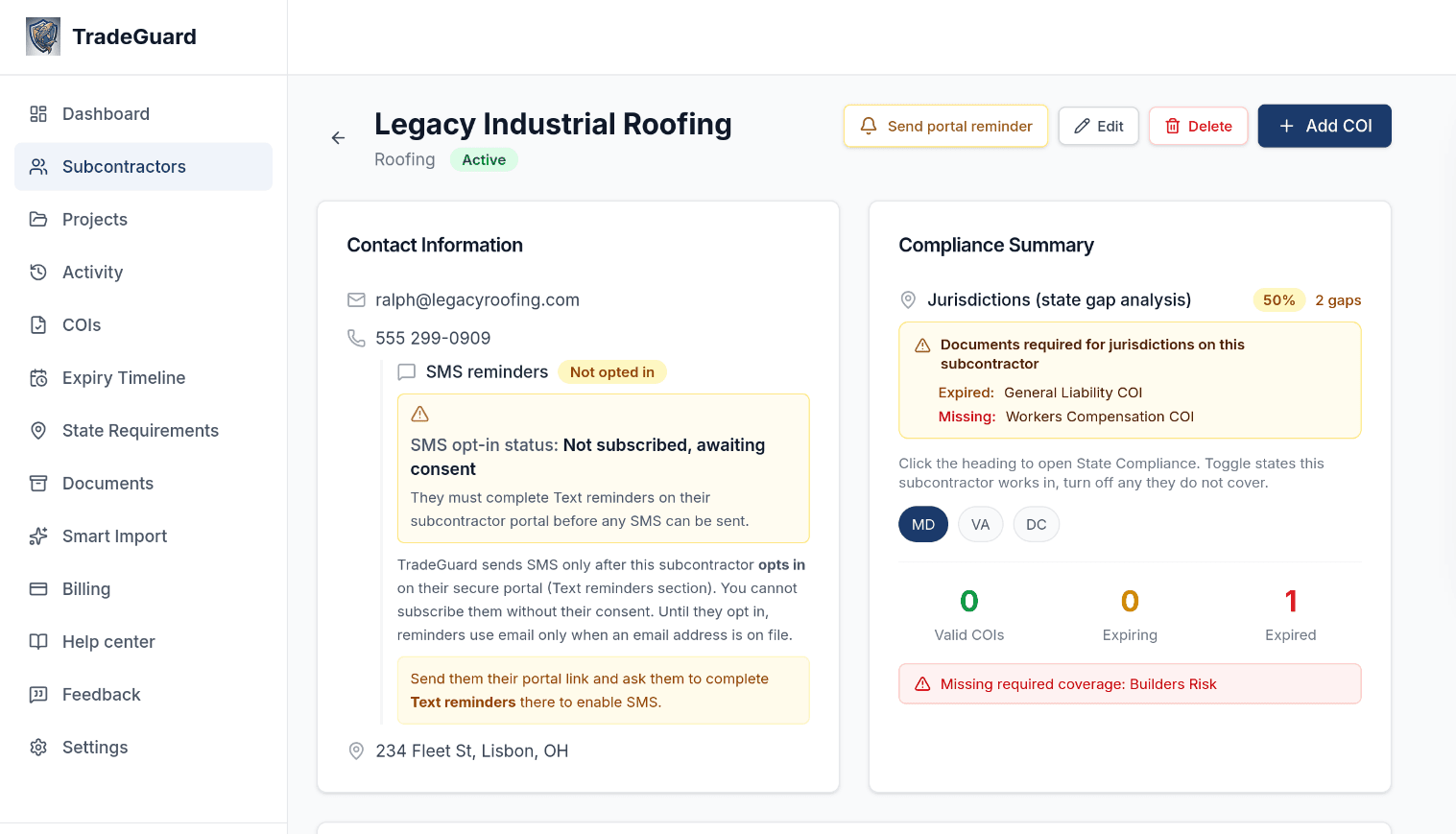
Task: Click the Projects folder icon
Action: 38,220
